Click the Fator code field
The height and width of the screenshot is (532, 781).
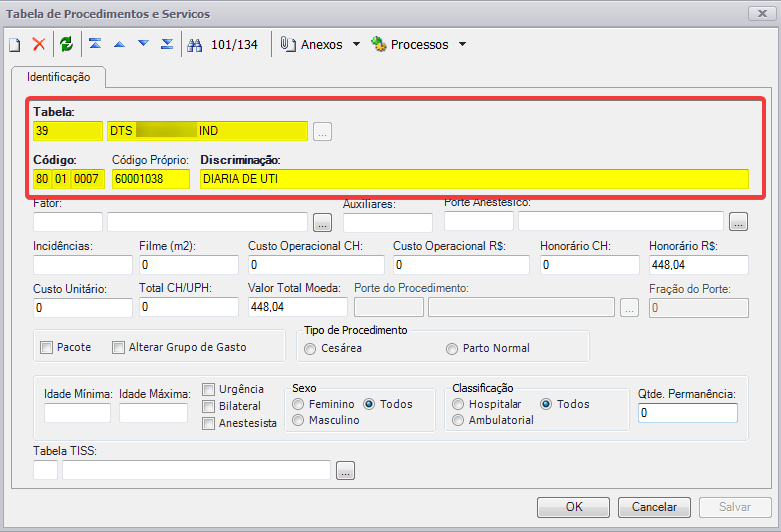coord(68,222)
